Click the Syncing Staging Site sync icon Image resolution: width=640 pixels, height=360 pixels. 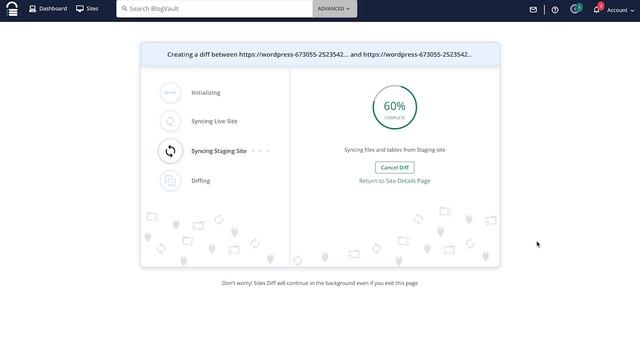(170, 151)
